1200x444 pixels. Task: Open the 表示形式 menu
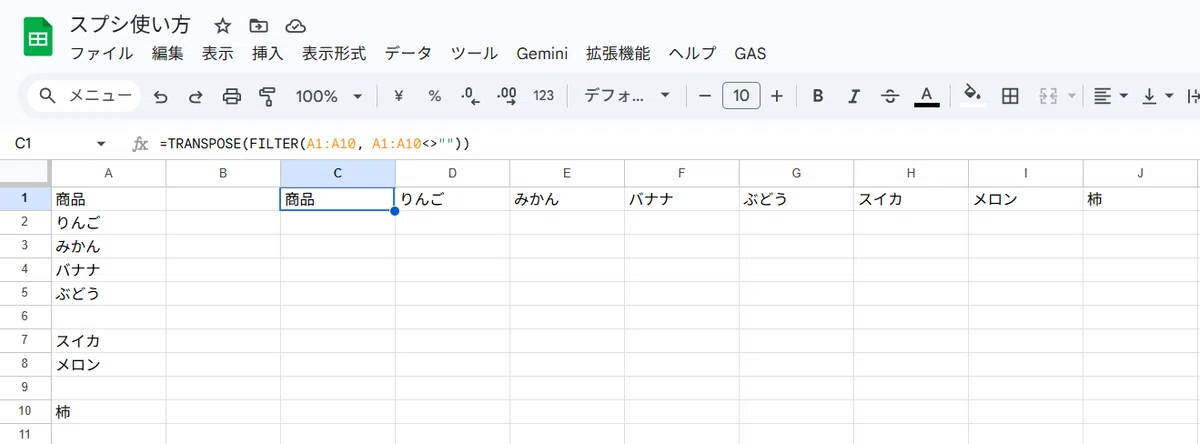(x=334, y=53)
